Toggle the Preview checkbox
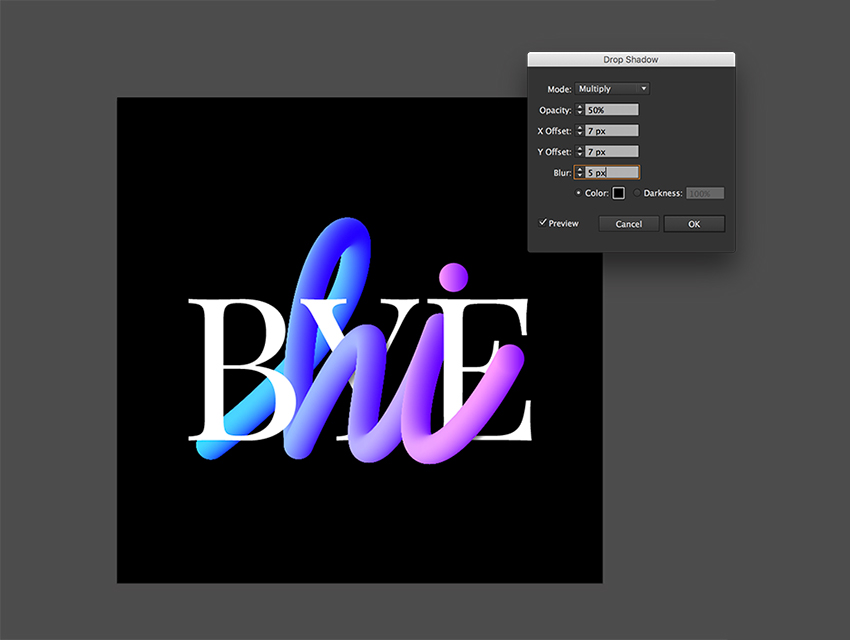The width and height of the screenshot is (850, 640). point(543,223)
